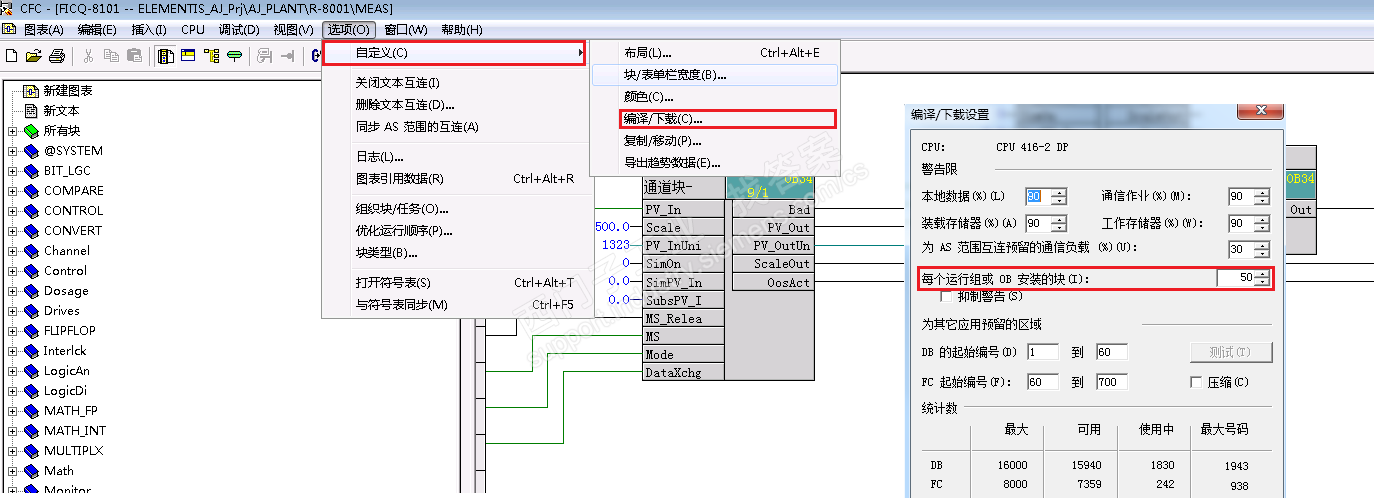Click the CFC application icon in title bar
This screenshot has width=1374, height=498.
click(x=8, y=8)
